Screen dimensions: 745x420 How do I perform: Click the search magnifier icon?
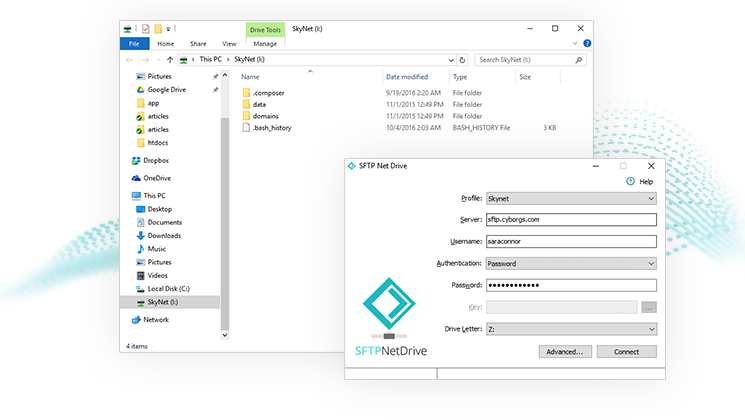[579, 60]
